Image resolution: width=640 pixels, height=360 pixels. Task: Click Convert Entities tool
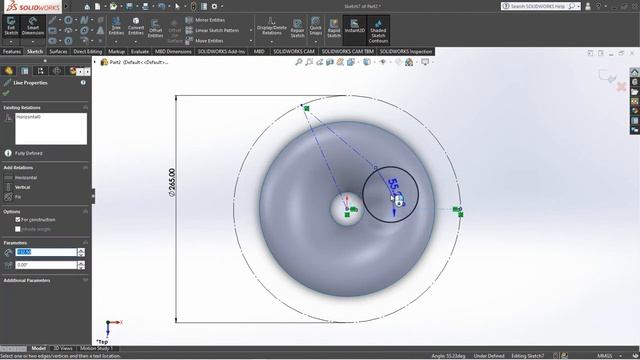[x=136, y=27]
